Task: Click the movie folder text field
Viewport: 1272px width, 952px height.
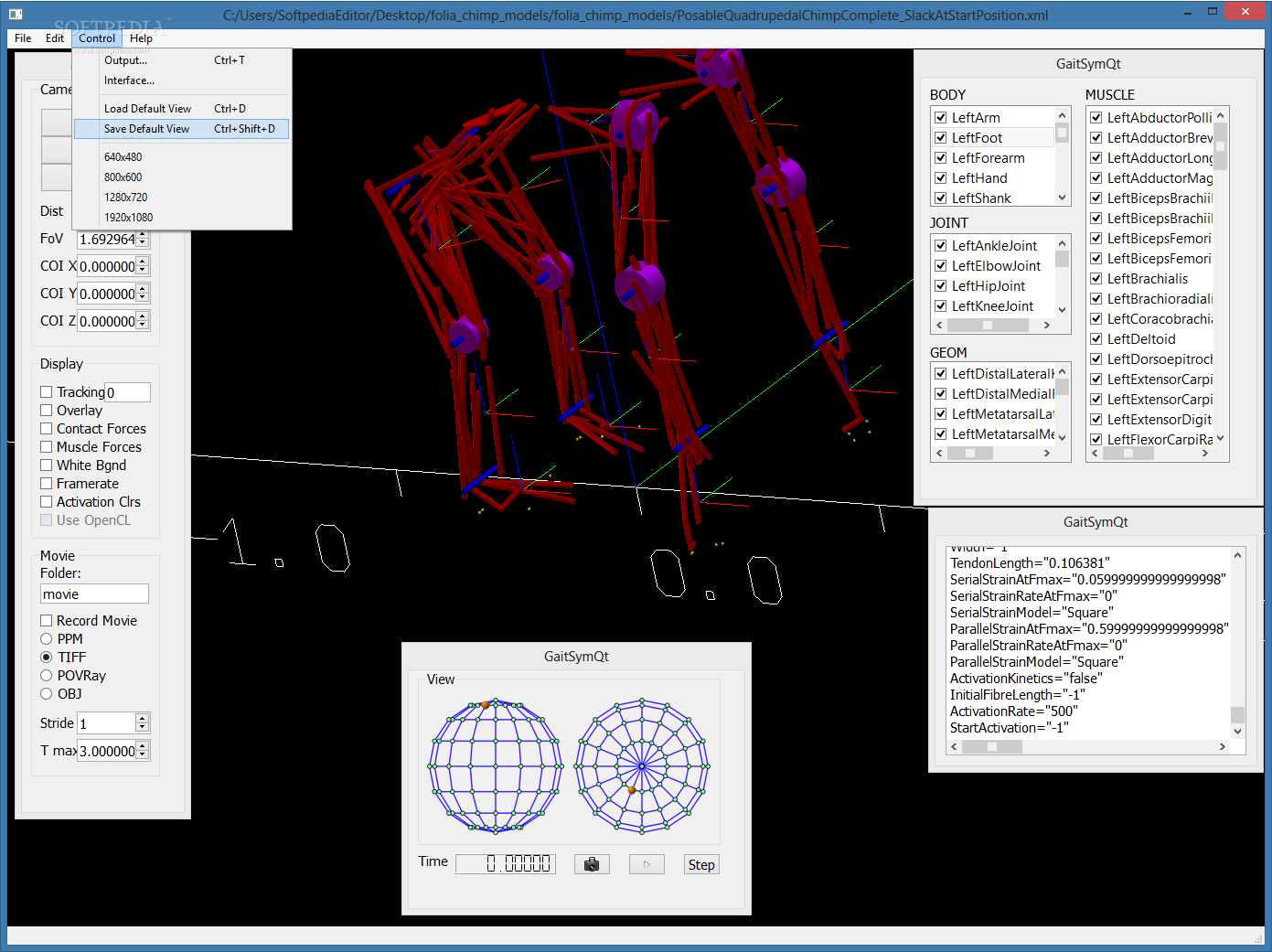Action: click(x=94, y=594)
